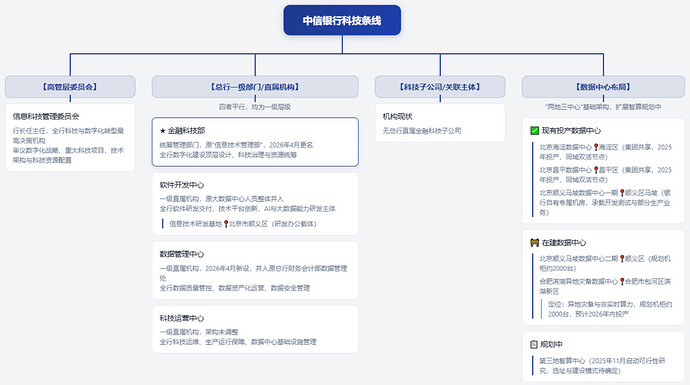Click the line starting 全行数据质量管控
The image size is (690, 385).
pyautogui.click(x=235, y=288)
